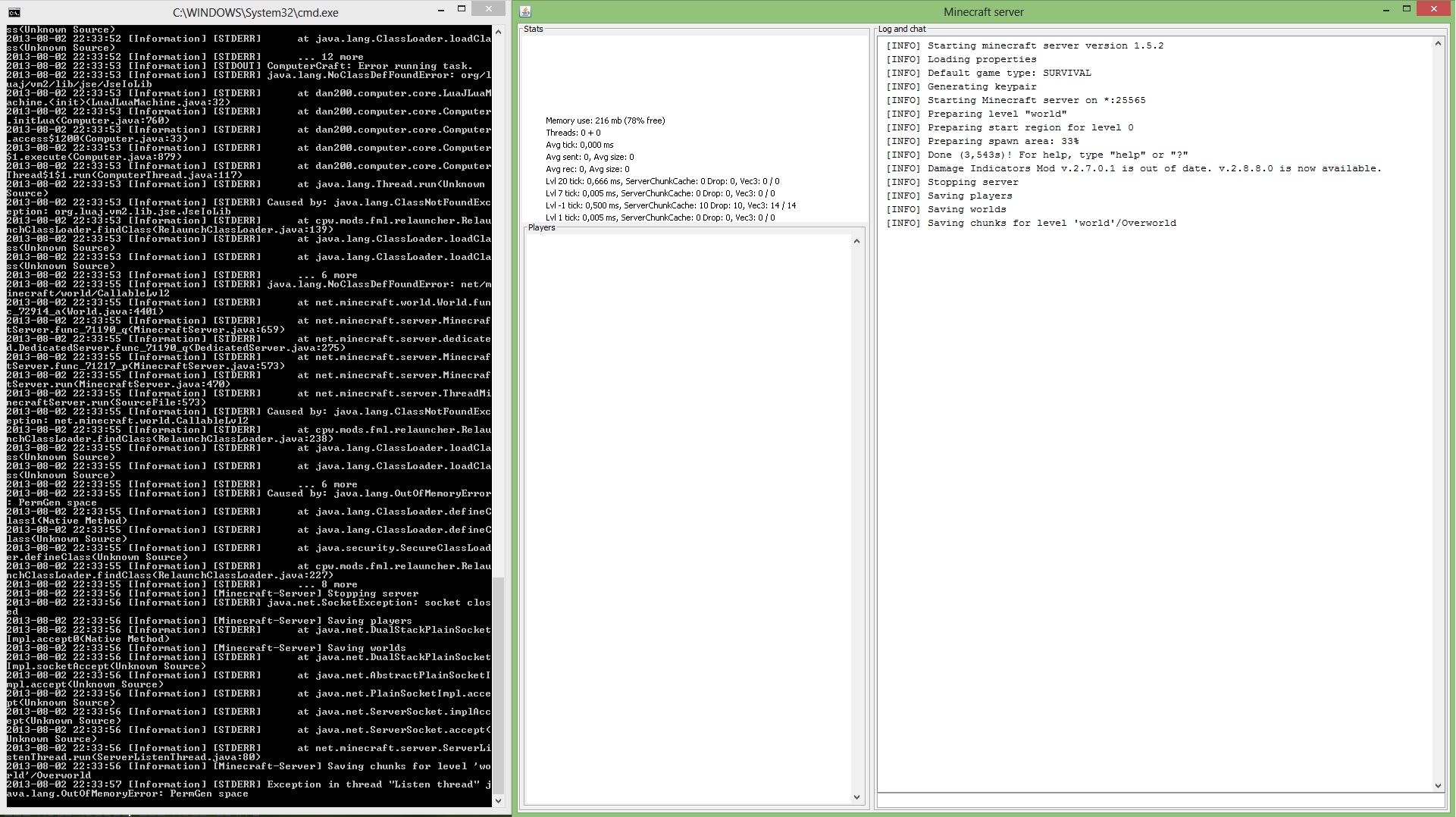Viewport: 1456px width, 817px height.
Task: Click the 'Saving worlds' log line in Minecraft server
Action: point(946,210)
